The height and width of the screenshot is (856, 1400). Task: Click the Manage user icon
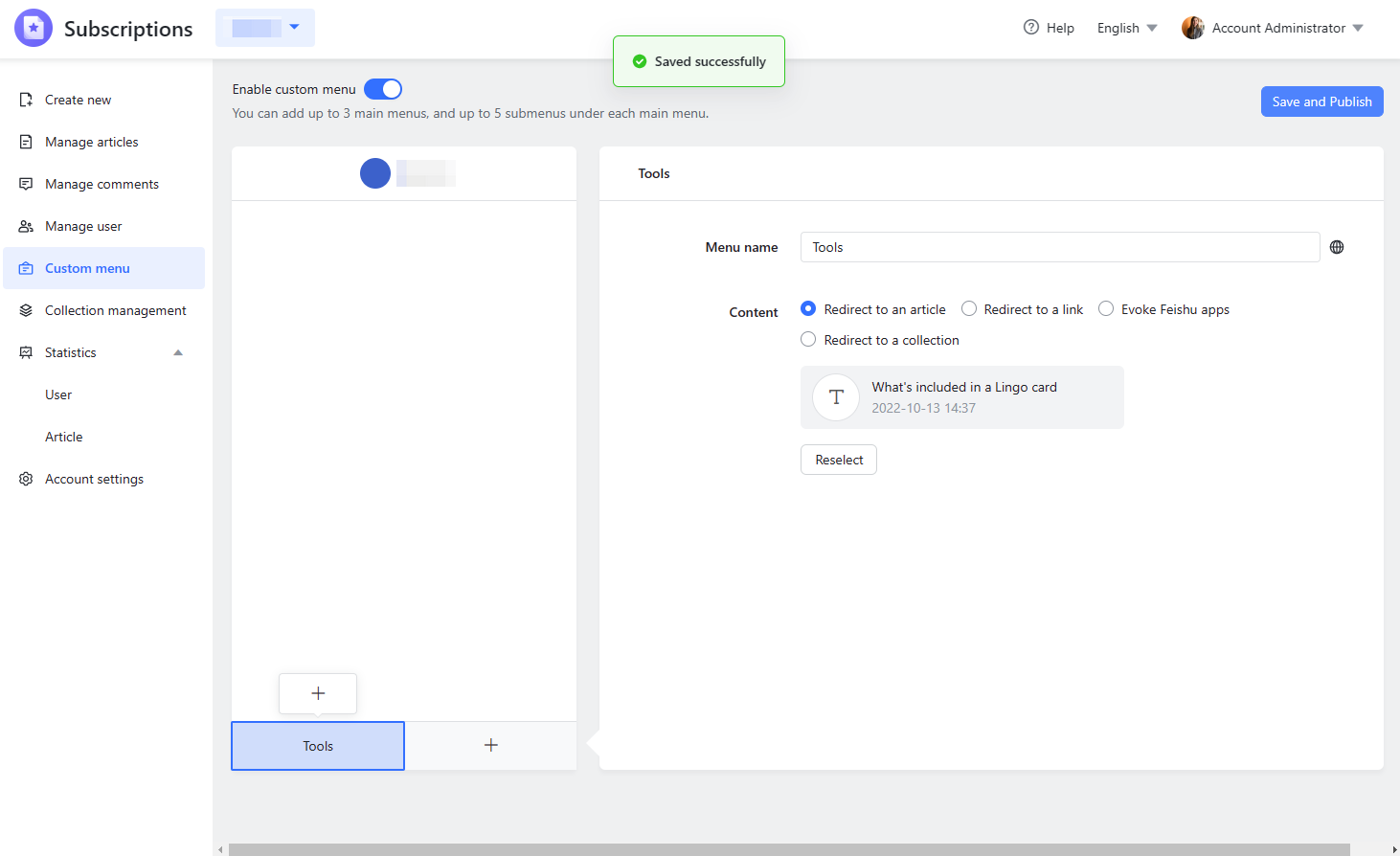[x=26, y=226]
